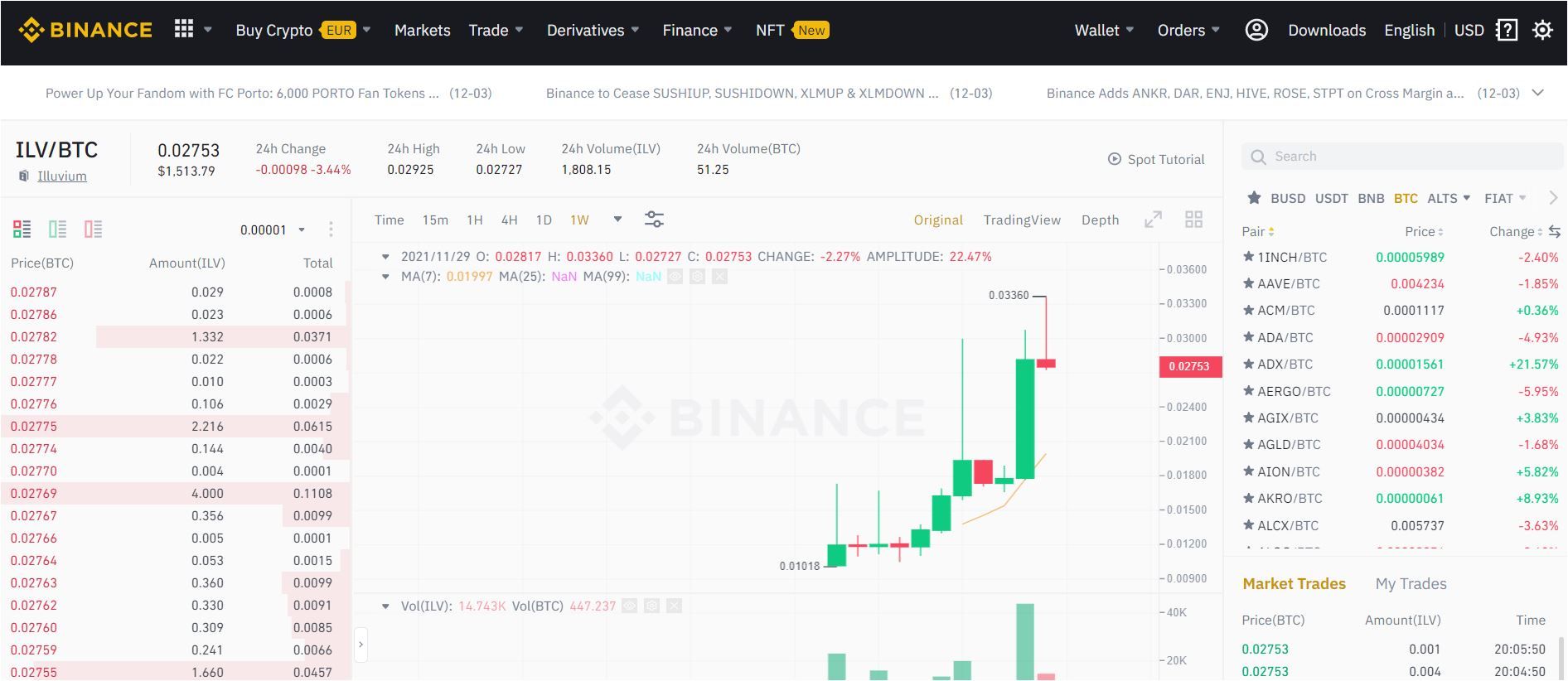
Task: Show both buy and sell order book
Action: point(22,229)
